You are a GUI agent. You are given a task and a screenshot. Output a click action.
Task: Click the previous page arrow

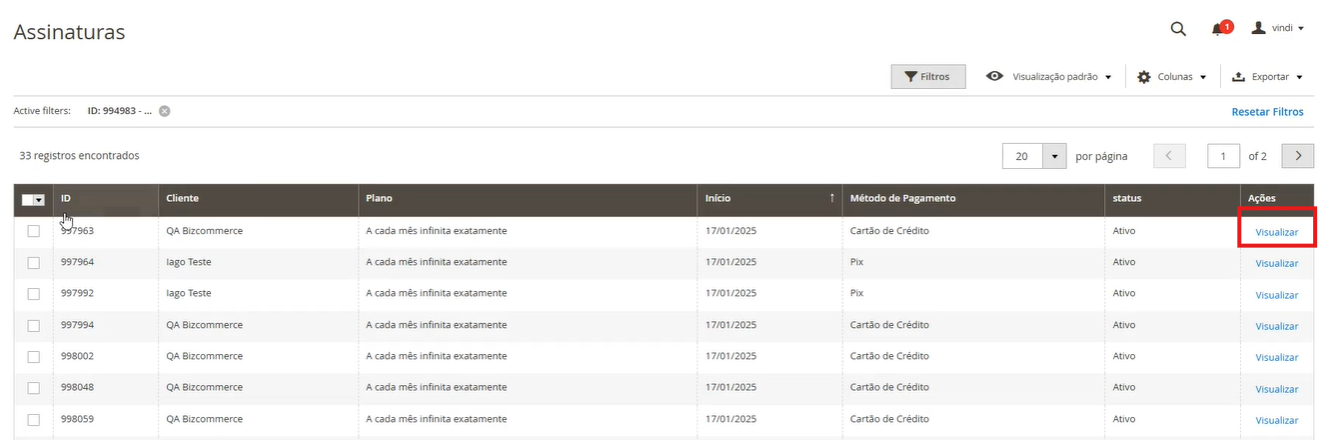tap(1169, 156)
